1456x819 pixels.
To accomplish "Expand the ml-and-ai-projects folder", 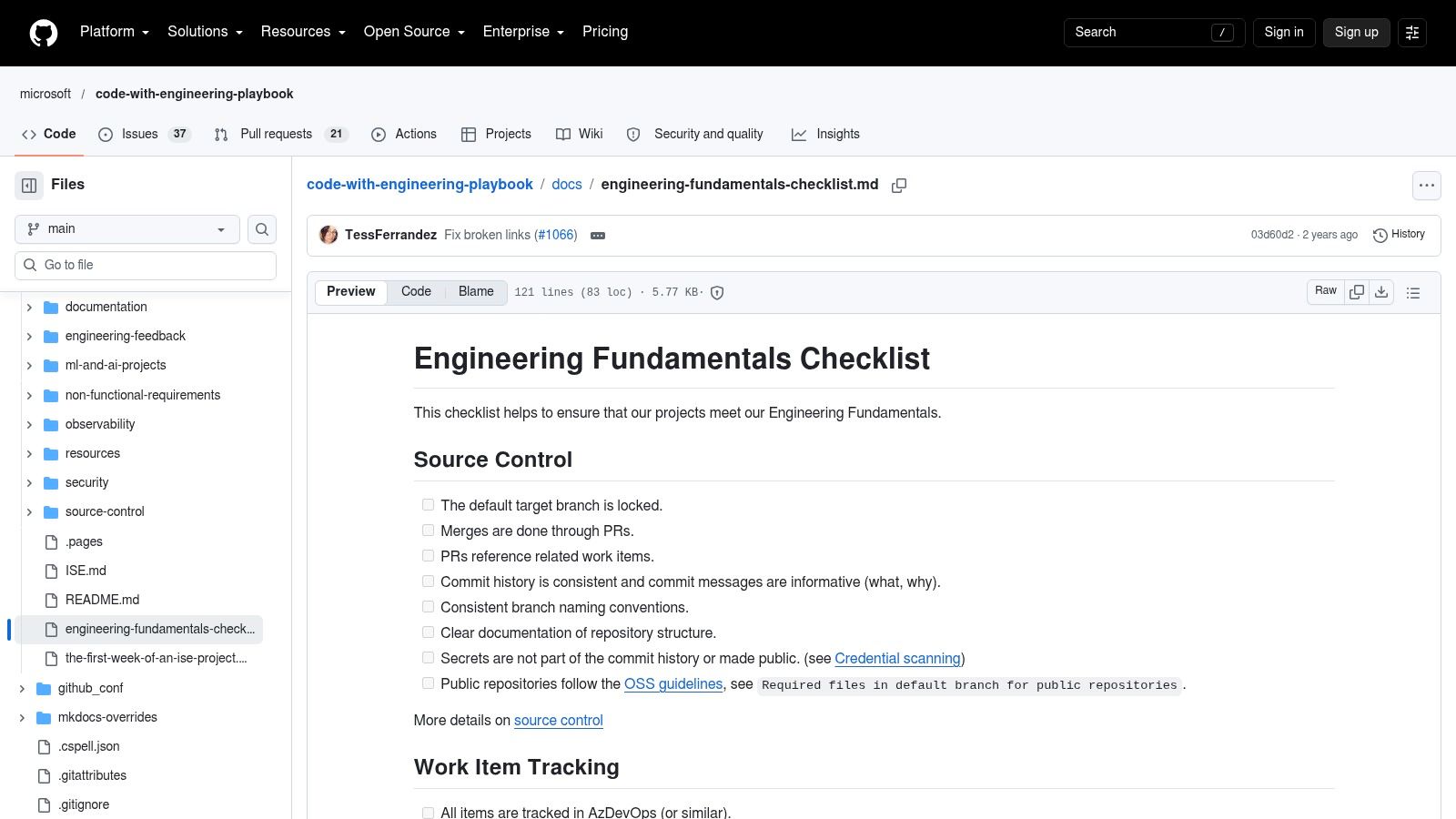I will (29, 366).
